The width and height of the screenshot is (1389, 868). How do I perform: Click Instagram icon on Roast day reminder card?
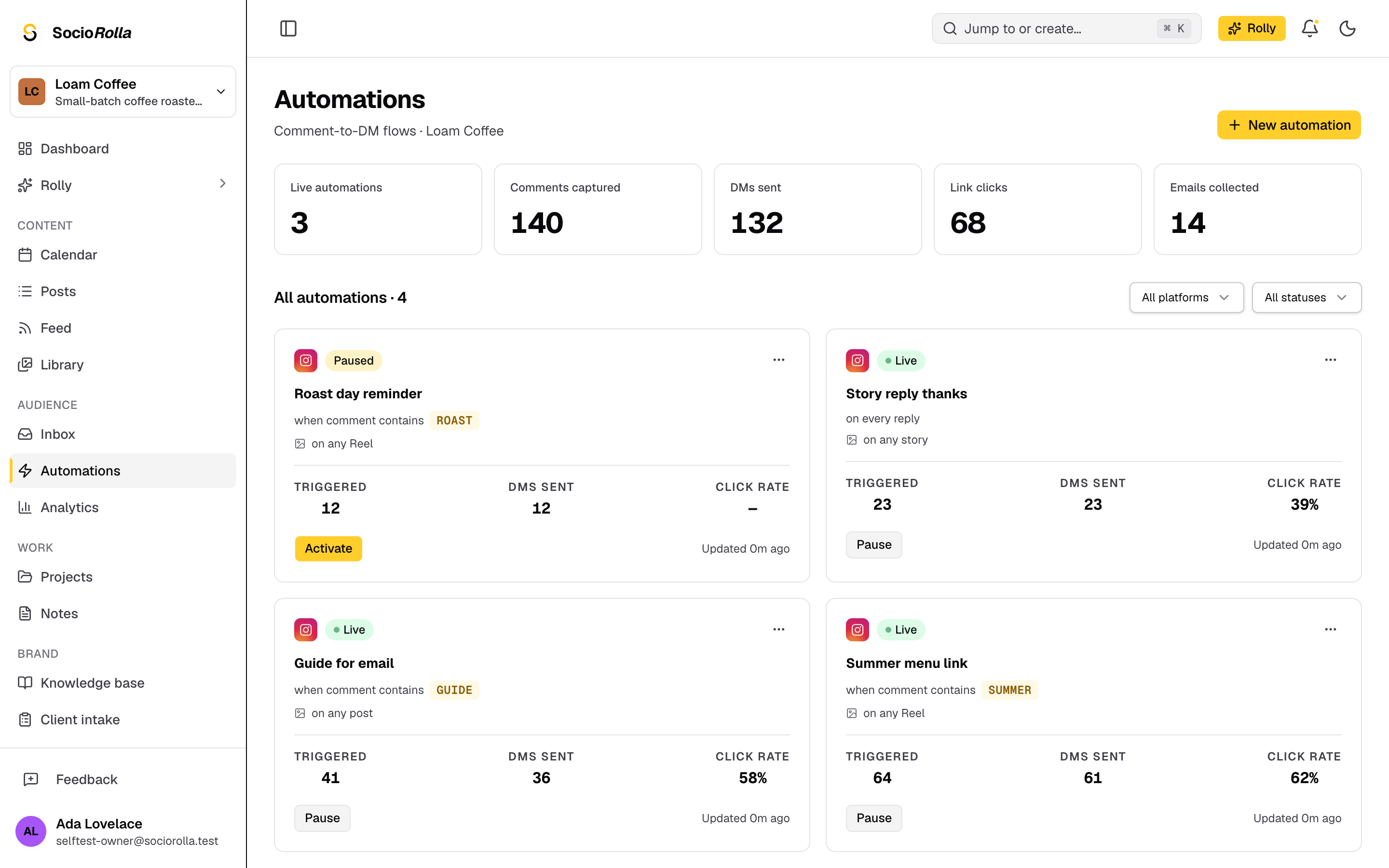pos(306,361)
